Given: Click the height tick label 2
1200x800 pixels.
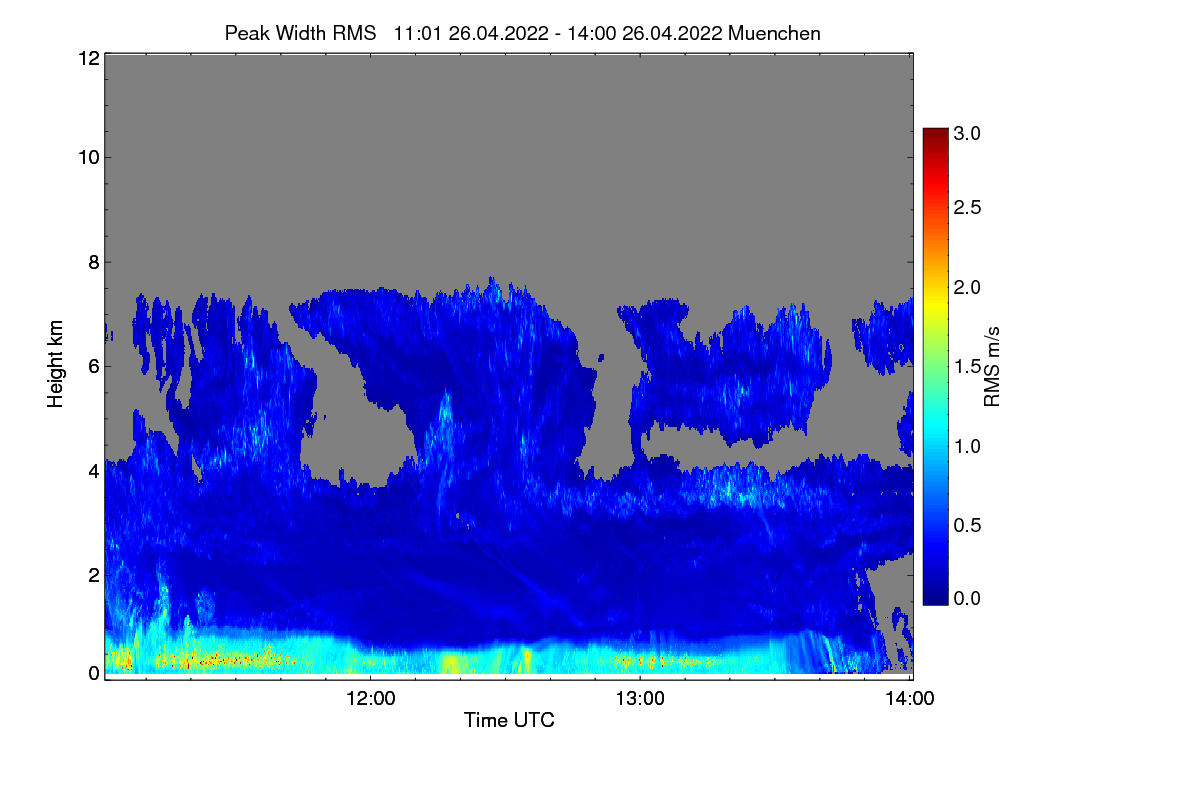Looking at the screenshot, I should click(x=93, y=574).
